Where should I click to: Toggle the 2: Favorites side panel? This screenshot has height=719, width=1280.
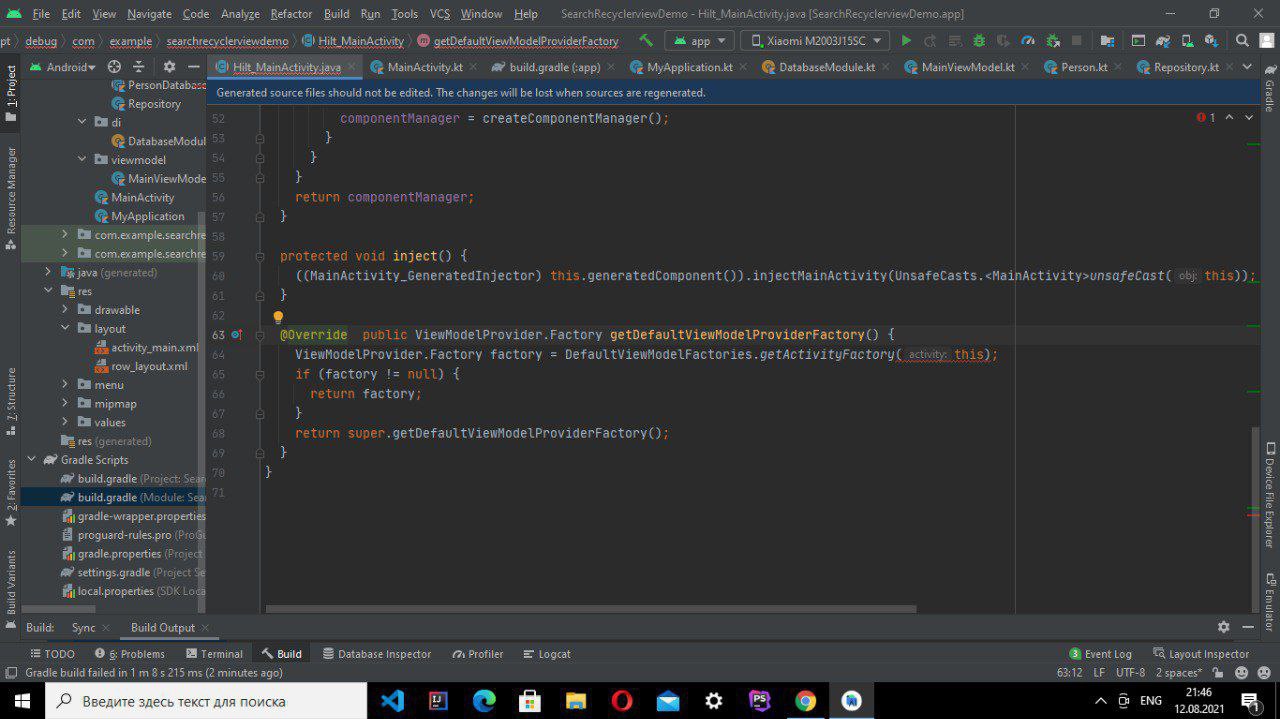click(x=11, y=493)
